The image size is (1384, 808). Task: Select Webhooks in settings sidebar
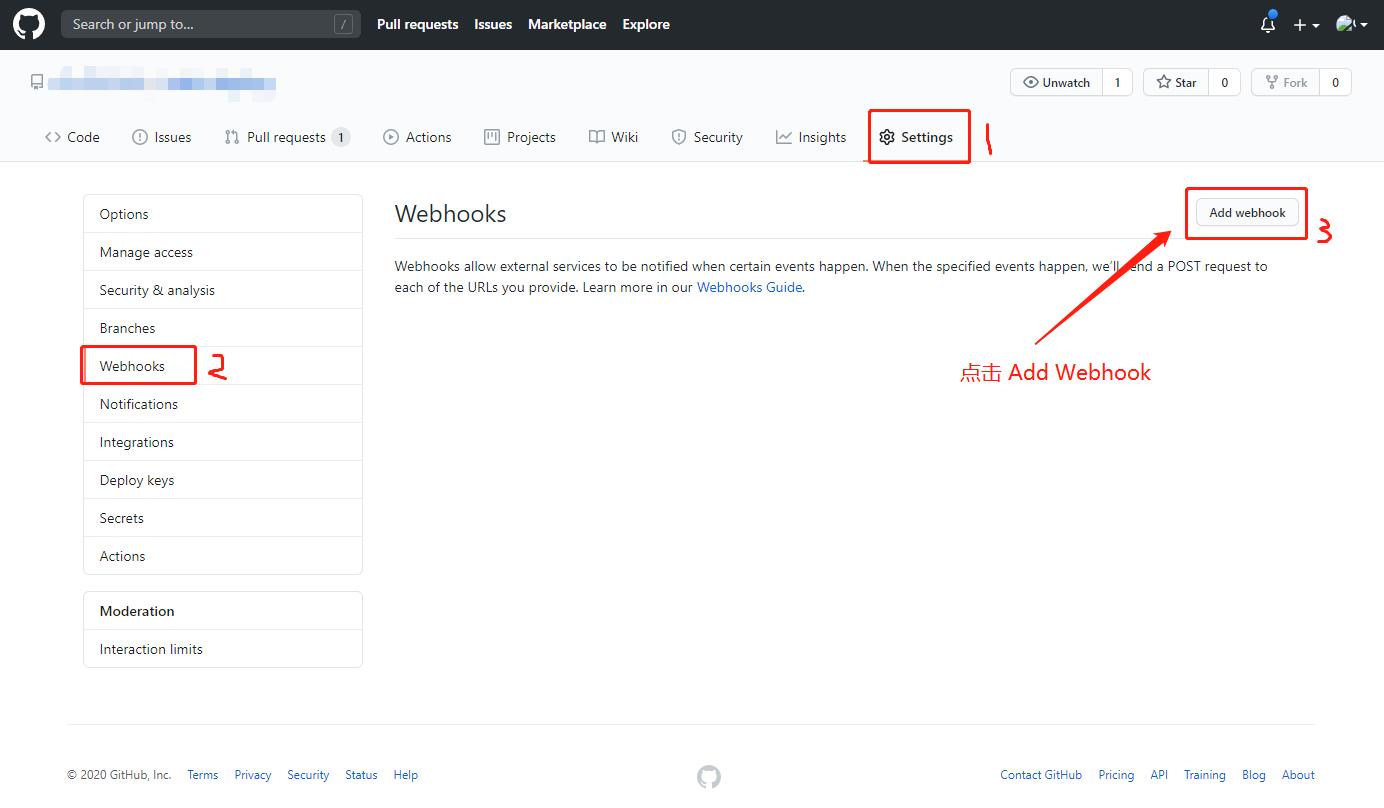[x=223, y=366]
